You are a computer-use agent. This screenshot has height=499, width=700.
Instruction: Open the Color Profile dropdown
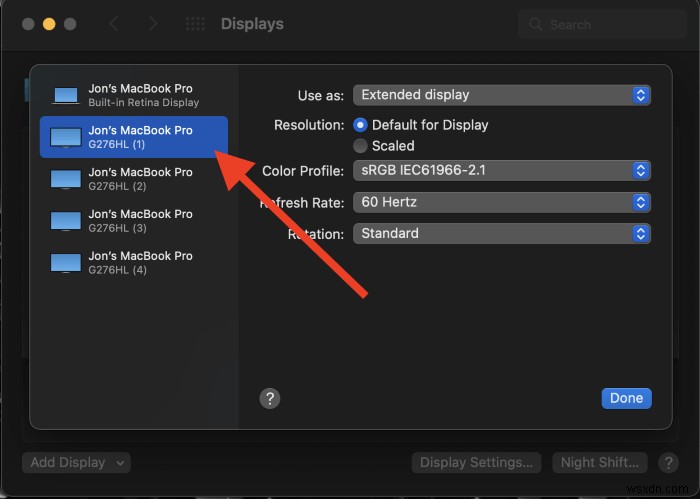[x=502, y=171]
